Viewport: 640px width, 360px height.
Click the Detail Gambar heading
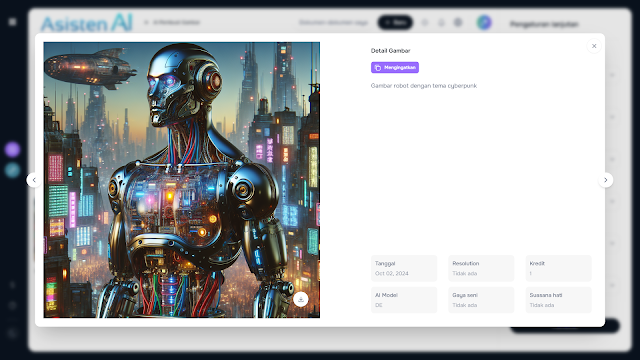[390, 51]
